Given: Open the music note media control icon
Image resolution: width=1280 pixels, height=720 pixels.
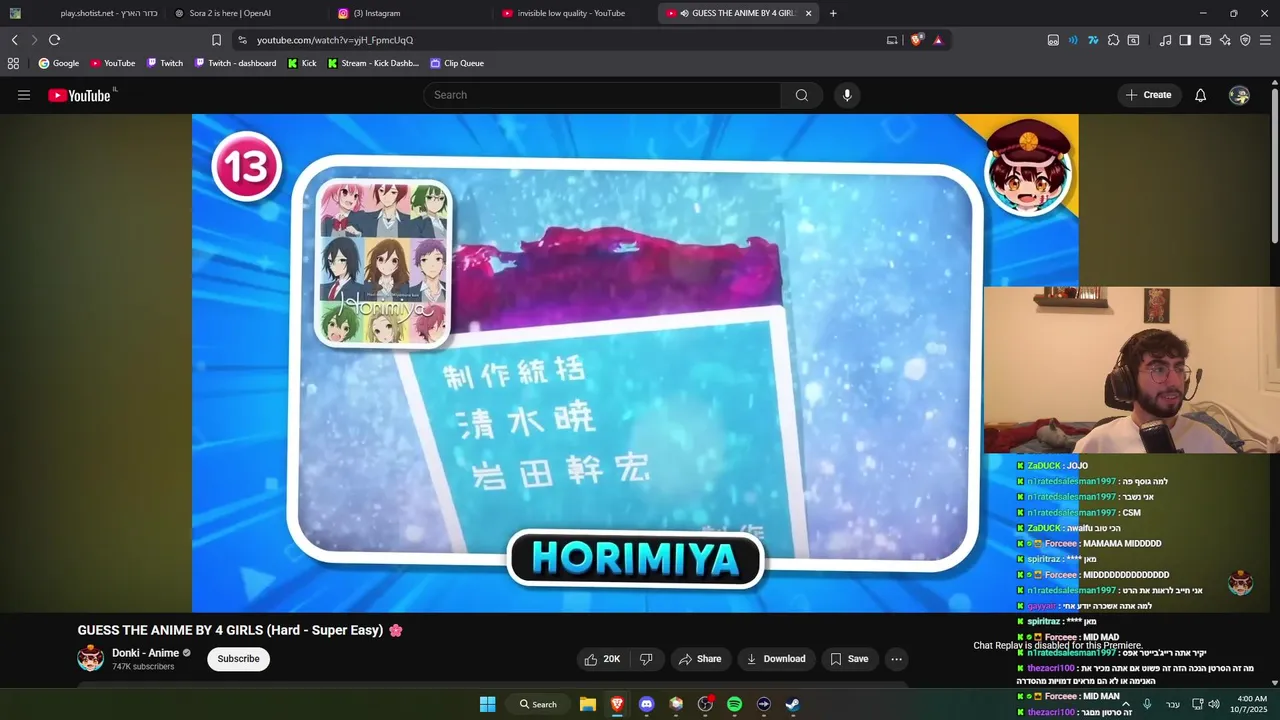Looking at the screenshot, I should point(1165,40).
